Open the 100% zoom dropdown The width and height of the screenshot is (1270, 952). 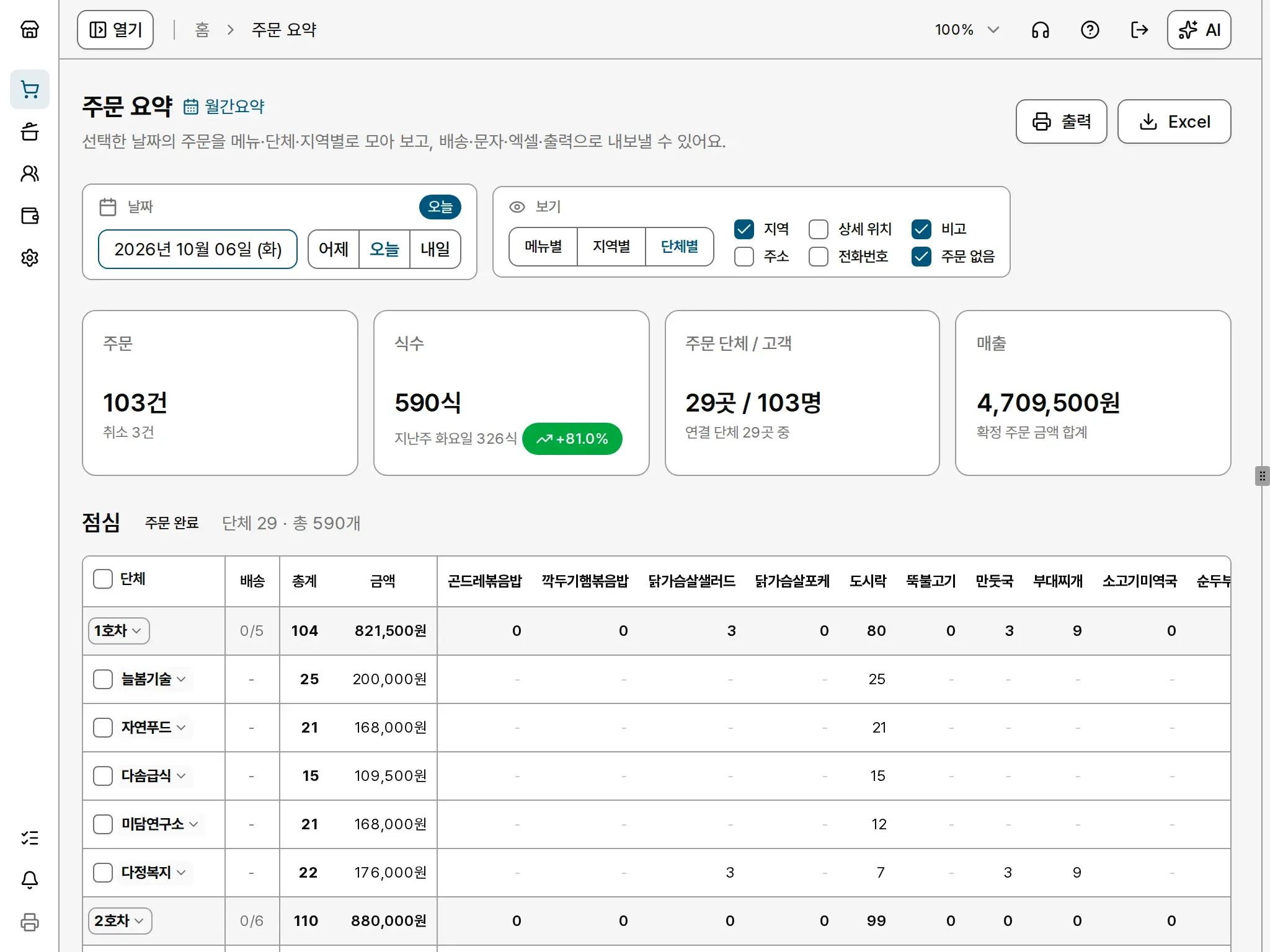[967, 30]
